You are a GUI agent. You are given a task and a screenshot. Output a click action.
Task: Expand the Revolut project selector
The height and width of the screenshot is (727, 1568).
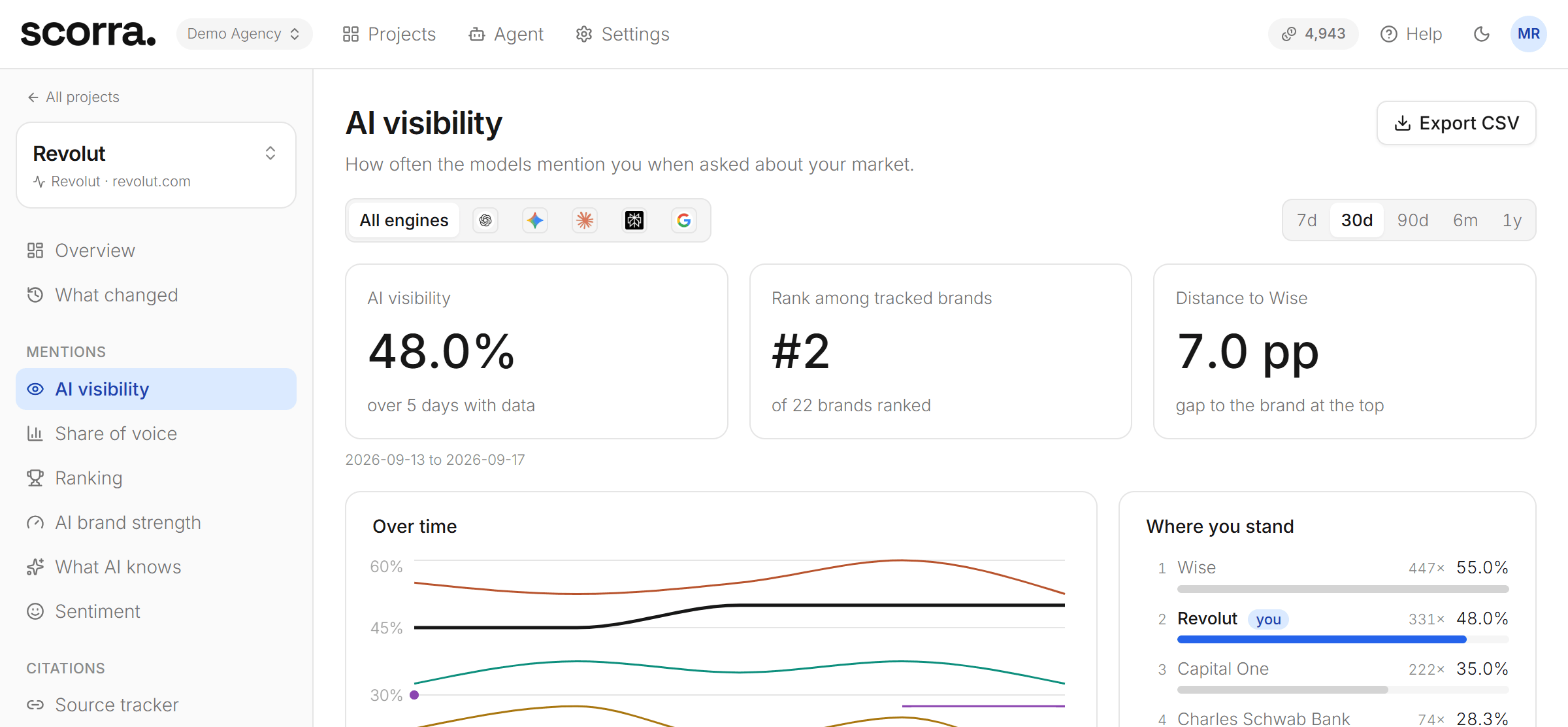point(156,165)
